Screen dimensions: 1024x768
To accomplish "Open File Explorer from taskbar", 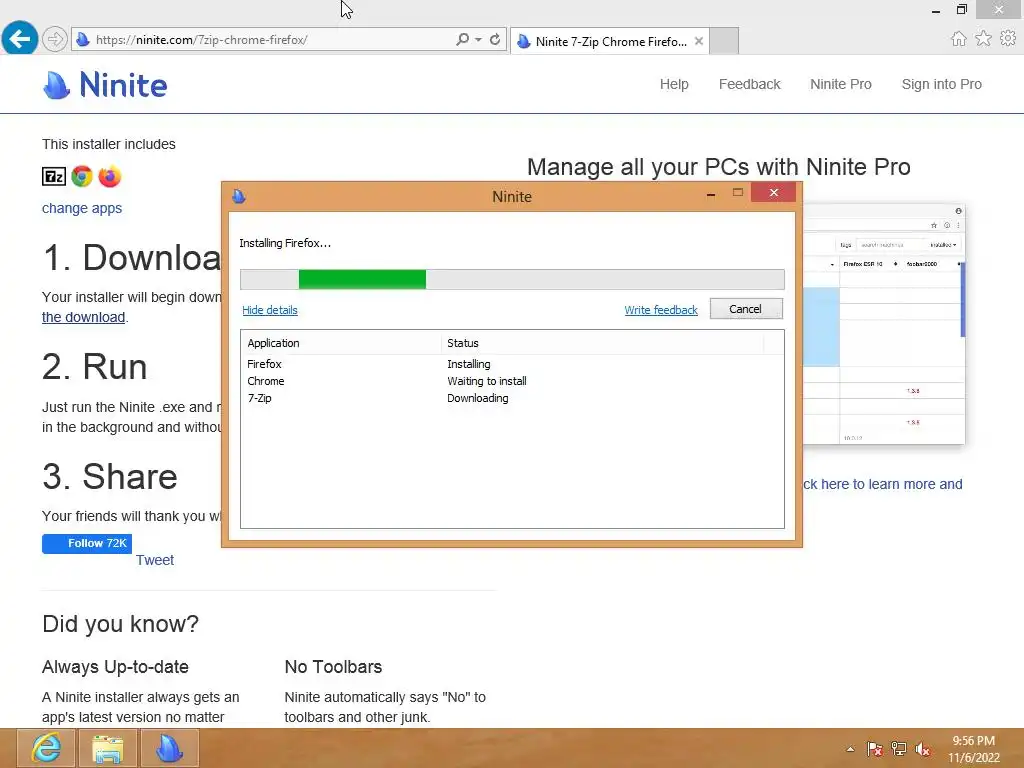I will click(x=108, y=748).
